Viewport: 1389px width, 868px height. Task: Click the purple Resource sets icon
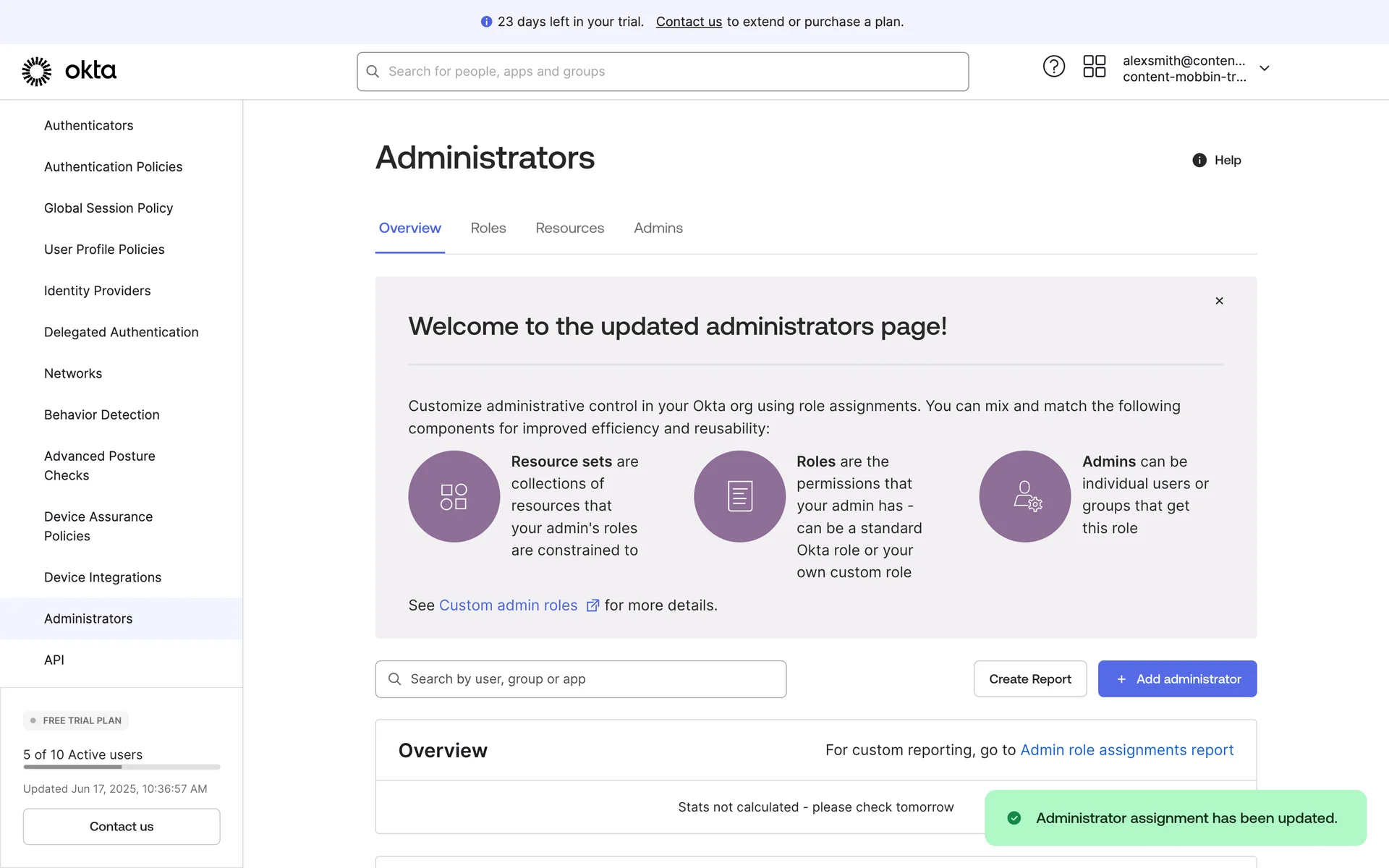[454, 496]
